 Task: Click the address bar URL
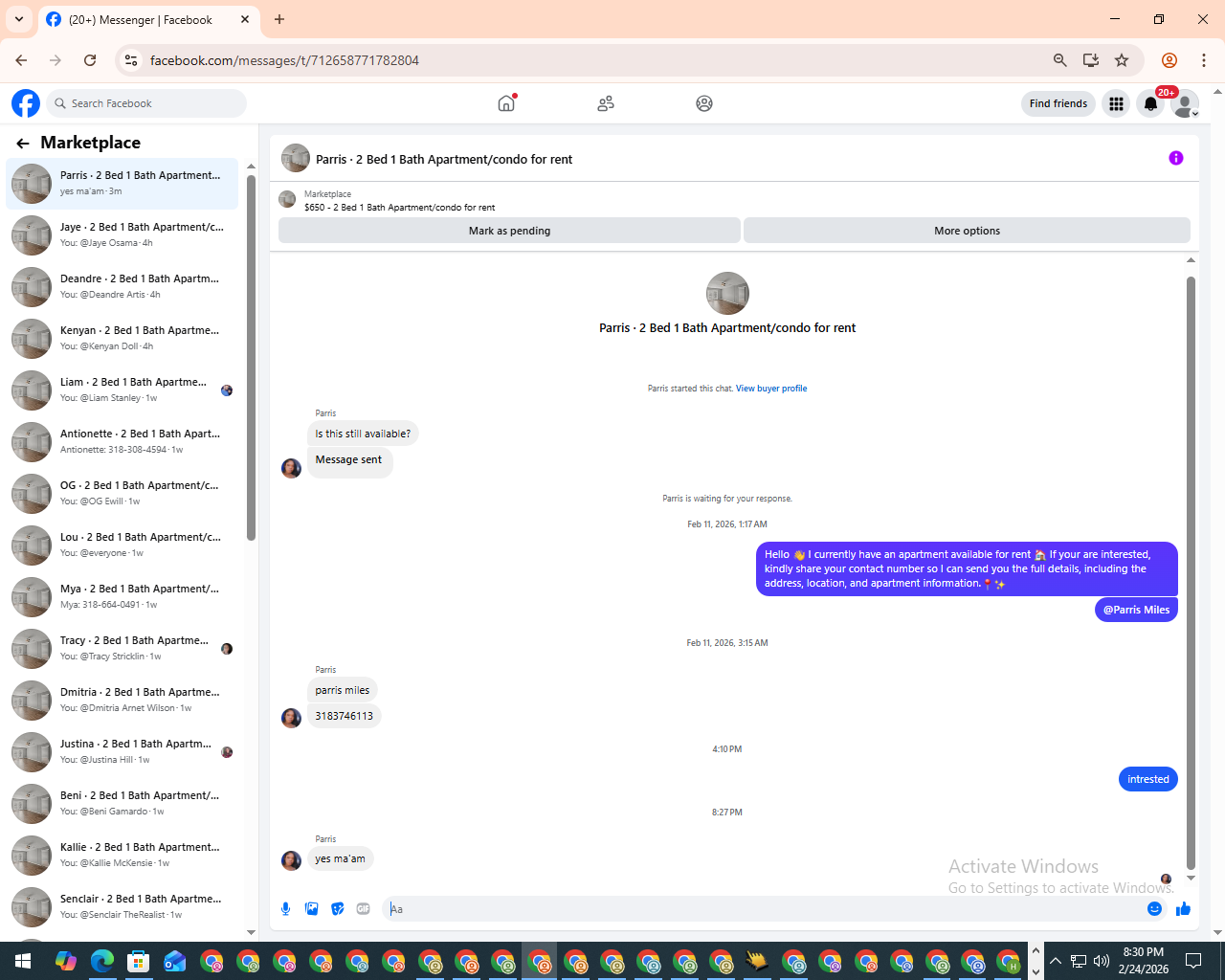(284, 60)
